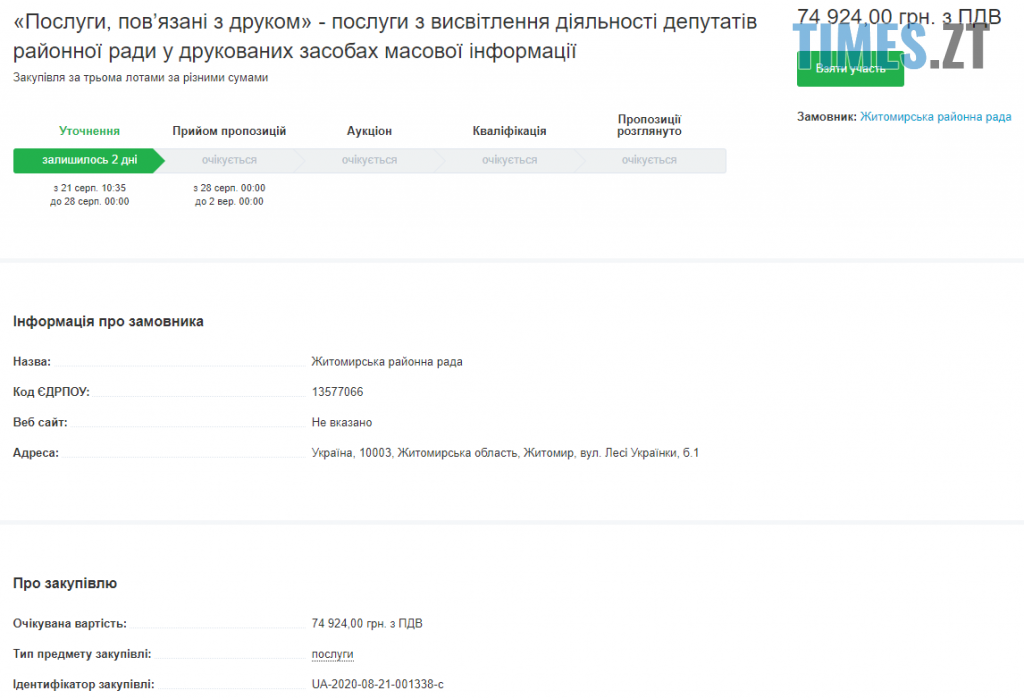Select the 'Уточнення' stage label
The height and width of the screenshot is (699, 1024).
pyautogui.click(x=89, y=131)
